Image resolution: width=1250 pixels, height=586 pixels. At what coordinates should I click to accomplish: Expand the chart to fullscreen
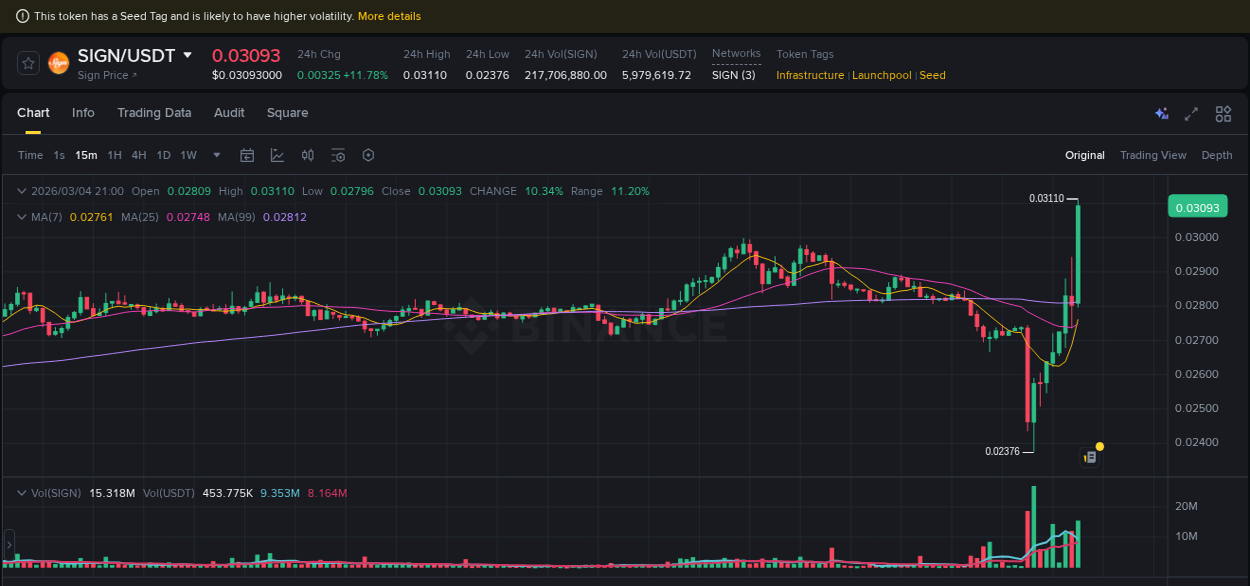pos(1191,114)
